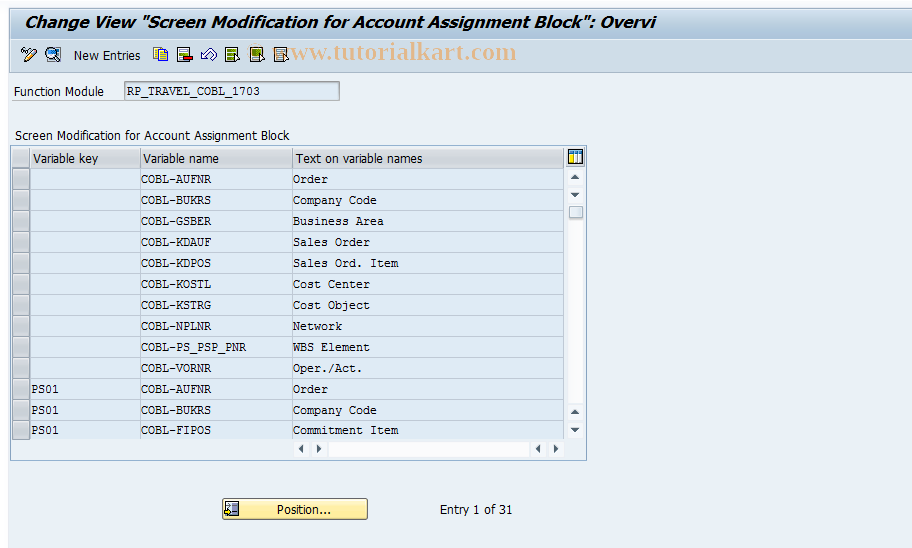
Task: Click Variable key column header
Action: (x=85, y=158)
